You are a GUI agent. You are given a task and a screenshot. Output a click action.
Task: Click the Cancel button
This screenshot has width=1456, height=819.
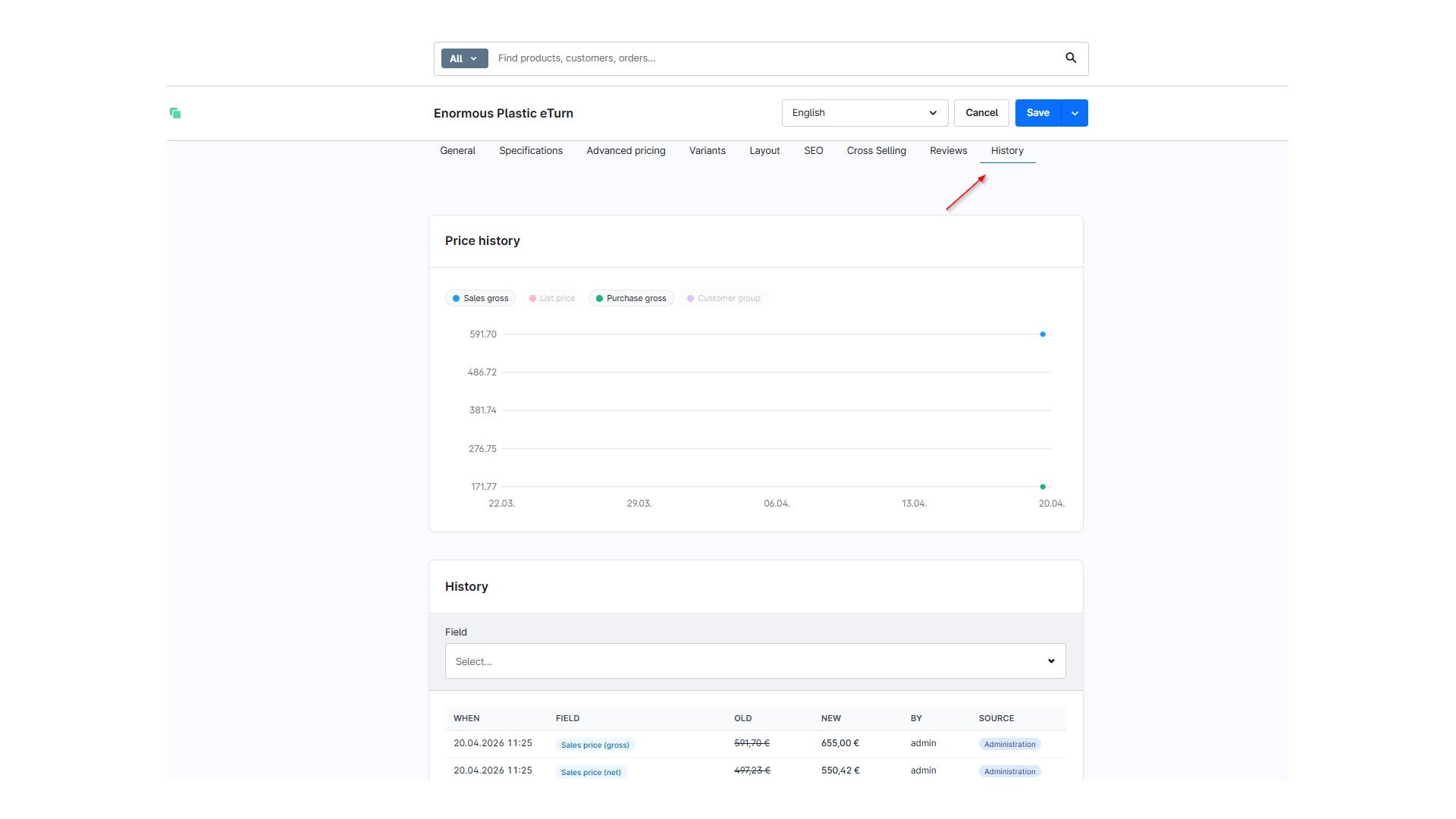pyautogui.click(x=981, y=113)
